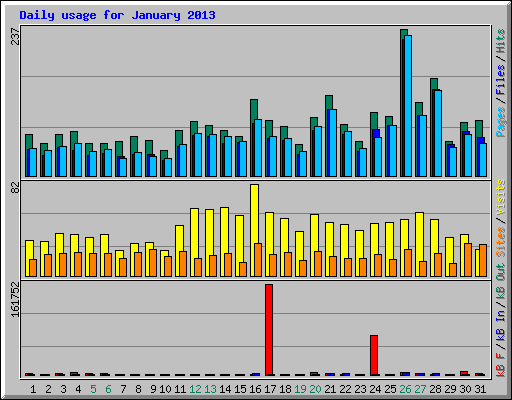The image size is (512, 400).
Task: Click day 26 label on x-axis
Action: 405,389
